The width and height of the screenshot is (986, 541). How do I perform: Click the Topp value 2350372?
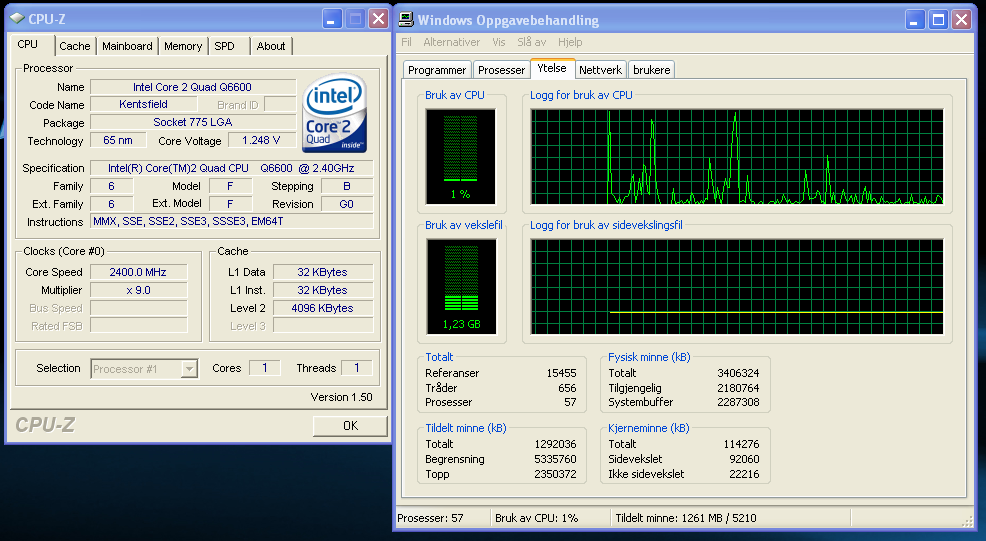(x=555, y=474)
